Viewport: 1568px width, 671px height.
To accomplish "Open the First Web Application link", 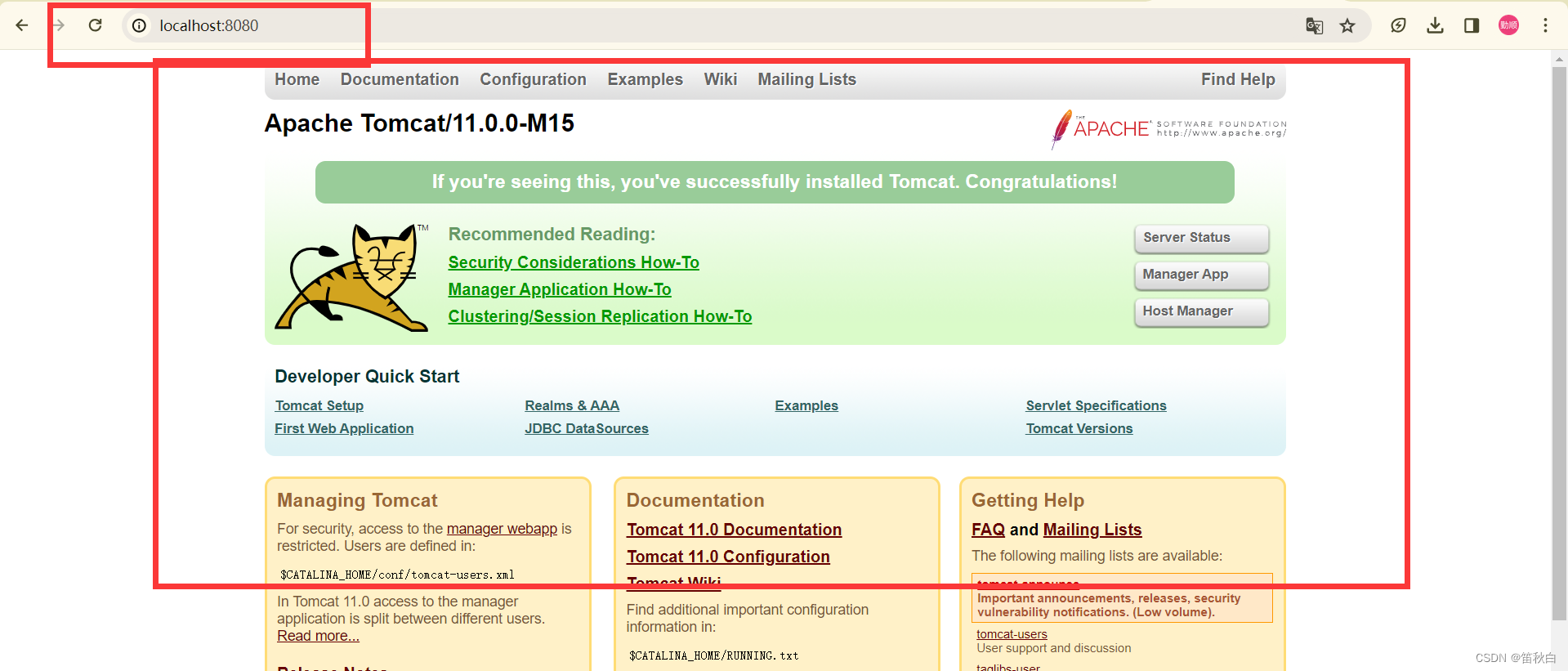I will [x=344, y=428].
